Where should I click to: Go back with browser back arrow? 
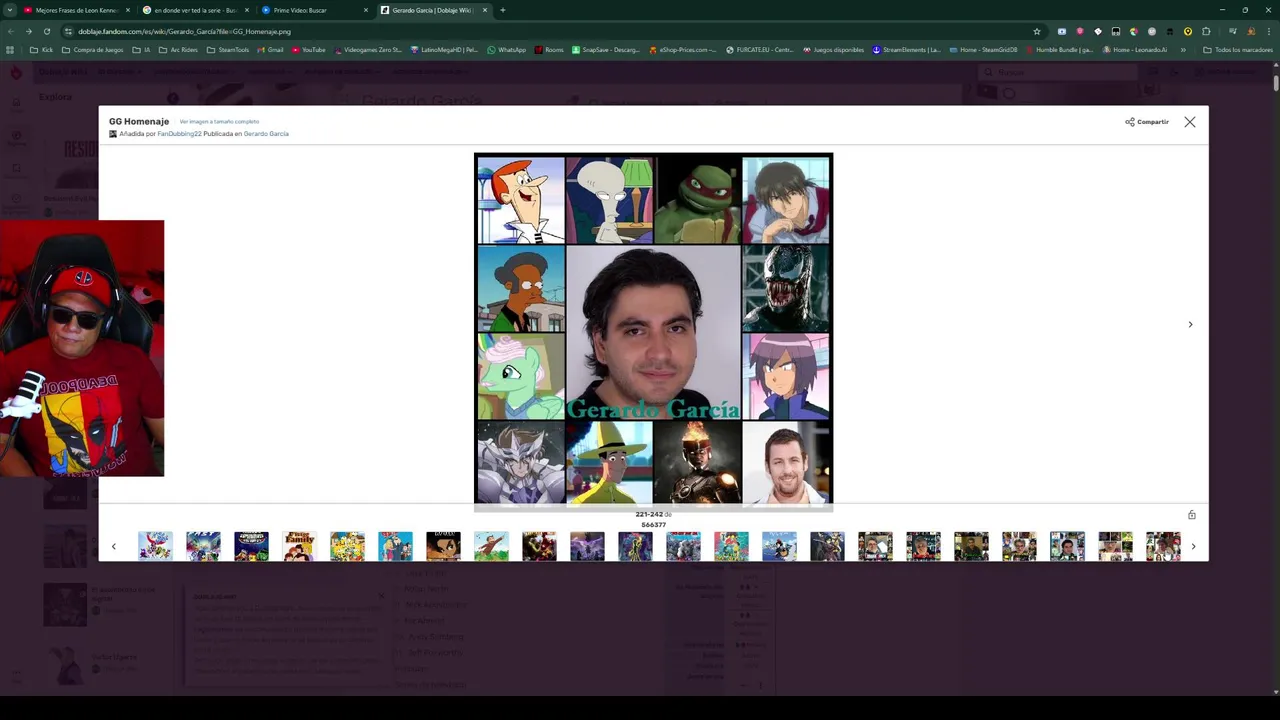point(10,31)
